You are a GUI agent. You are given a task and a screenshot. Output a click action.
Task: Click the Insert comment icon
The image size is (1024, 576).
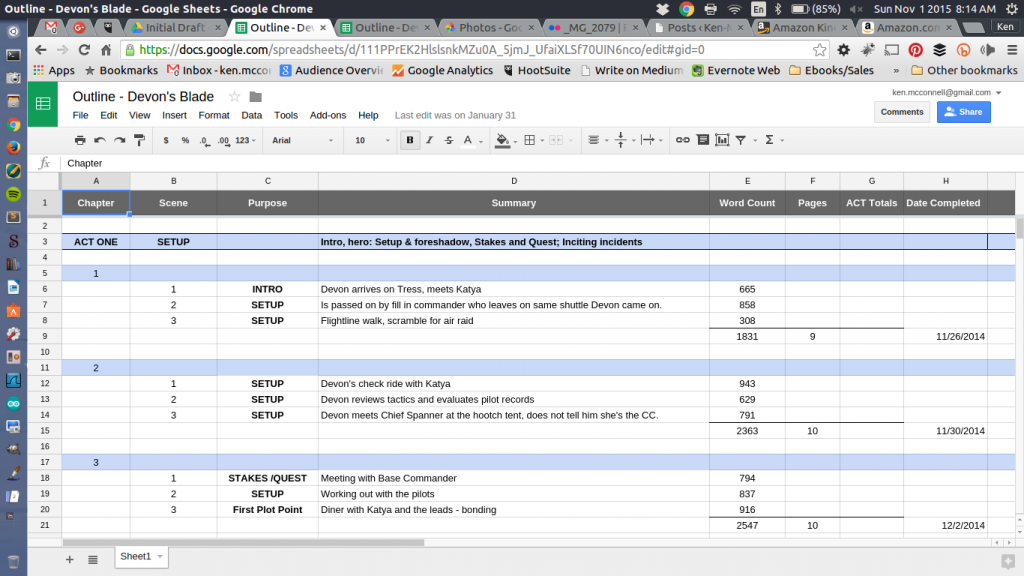(x=703, y=140)
